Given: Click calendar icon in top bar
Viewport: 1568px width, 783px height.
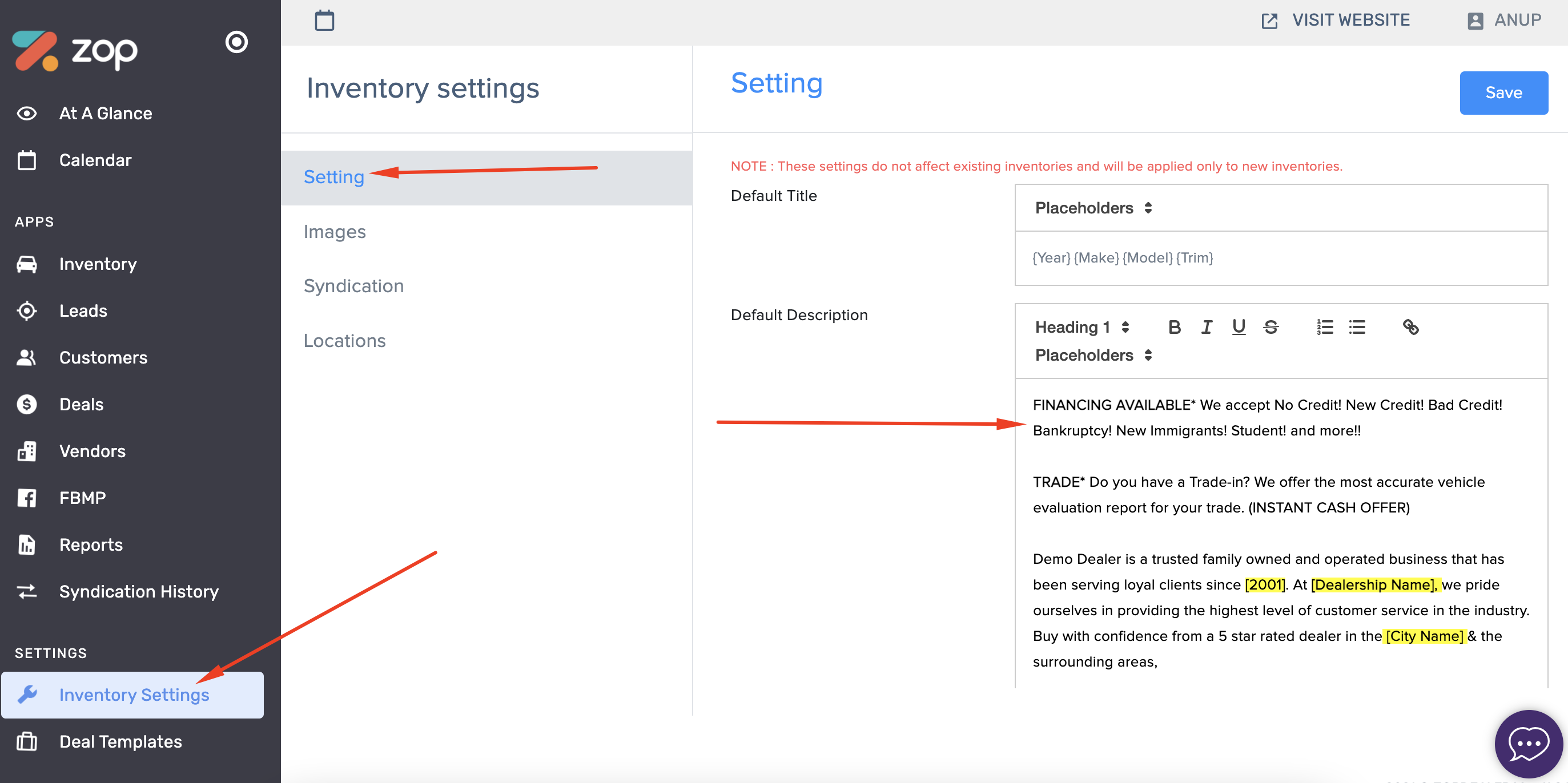Looking at the screenshot, I should [324, 21].
